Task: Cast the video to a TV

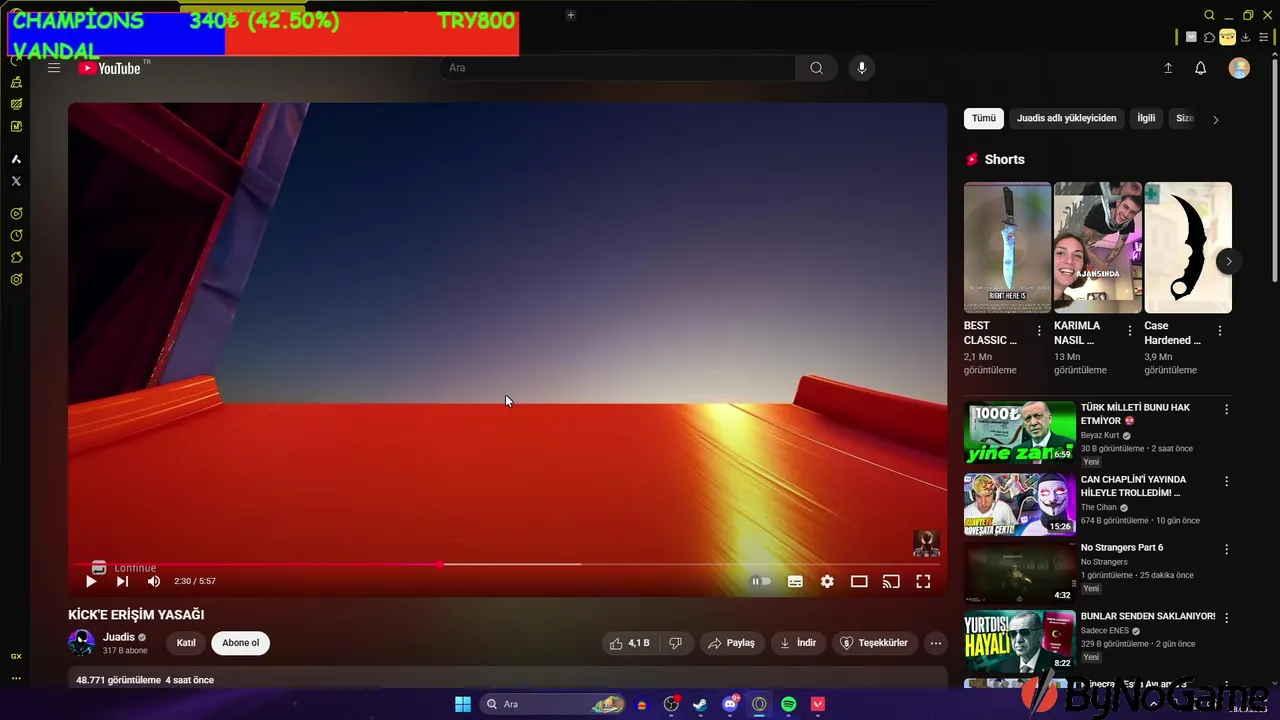Action: [x=891, y=581]
